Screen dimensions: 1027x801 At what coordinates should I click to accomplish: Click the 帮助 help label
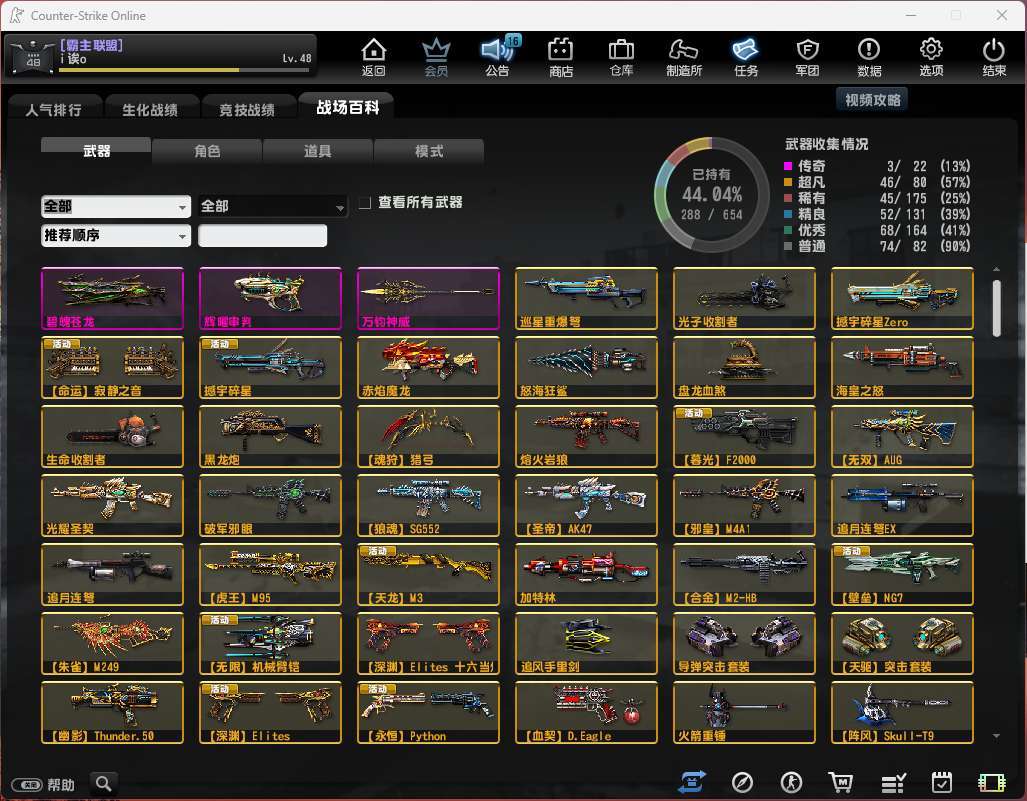click(61, 785)
